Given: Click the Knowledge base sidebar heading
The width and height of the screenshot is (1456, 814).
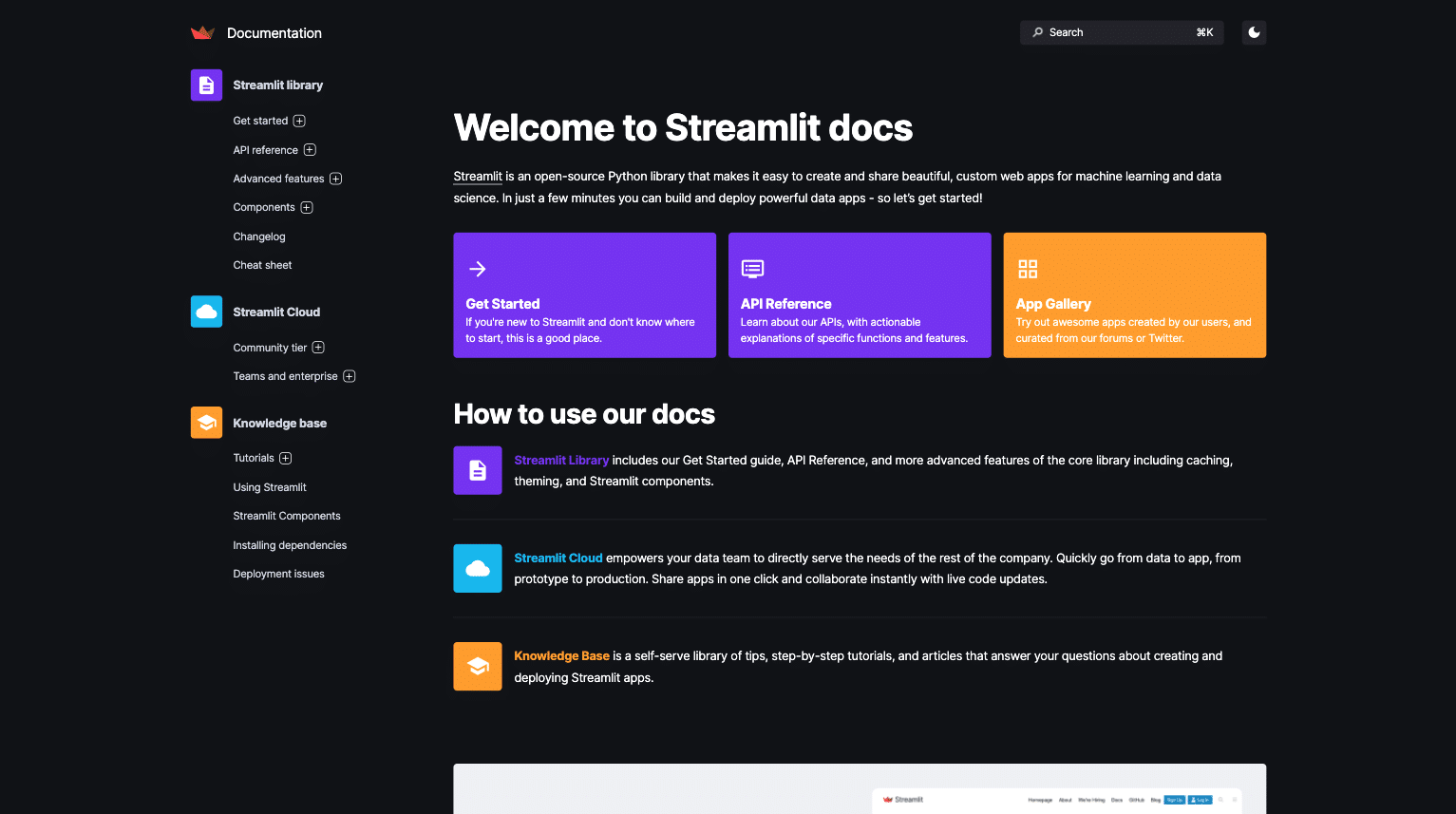Looking at the screenshot, I should point(279,424).
